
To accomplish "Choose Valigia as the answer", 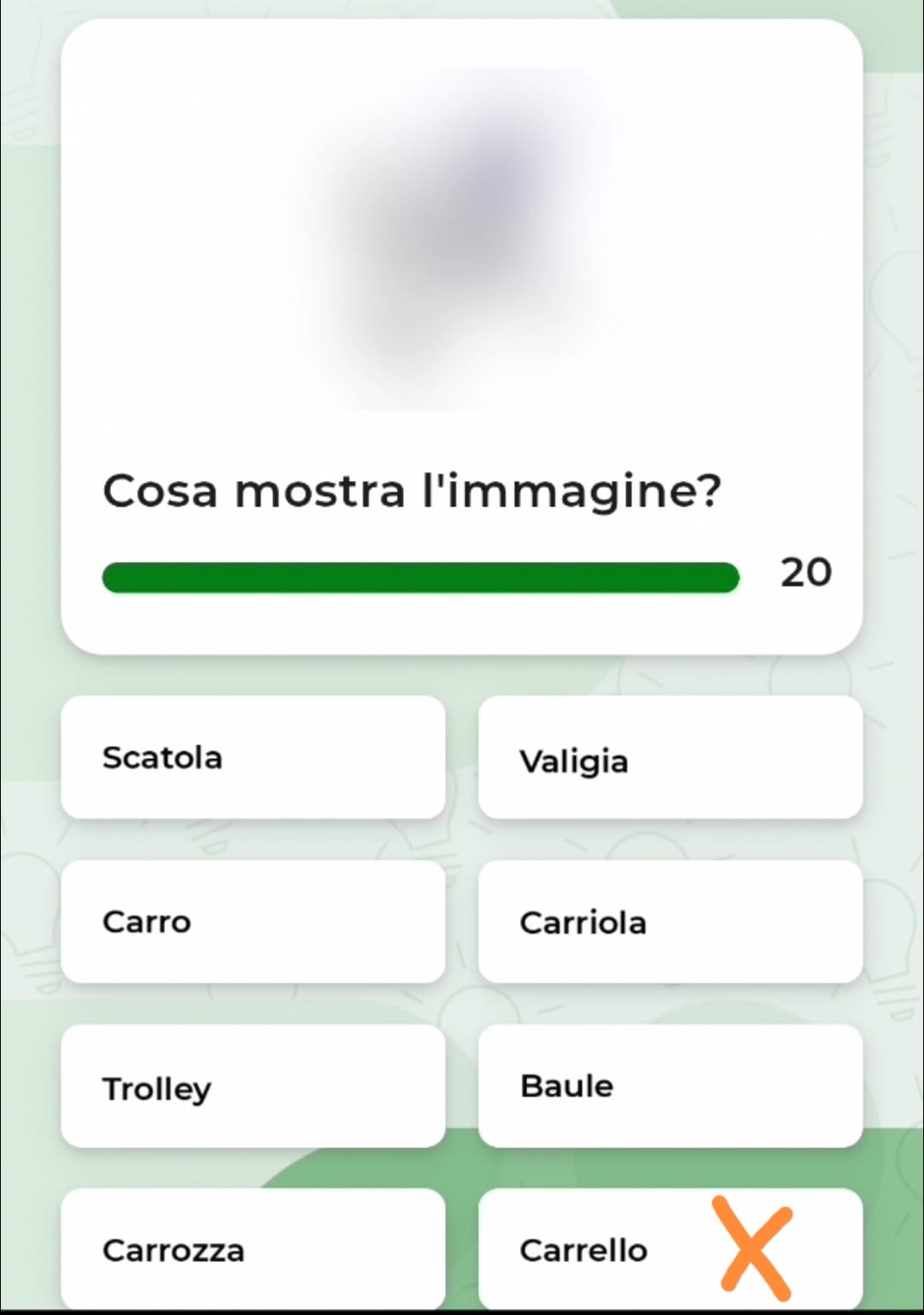I will pos(670,759).
